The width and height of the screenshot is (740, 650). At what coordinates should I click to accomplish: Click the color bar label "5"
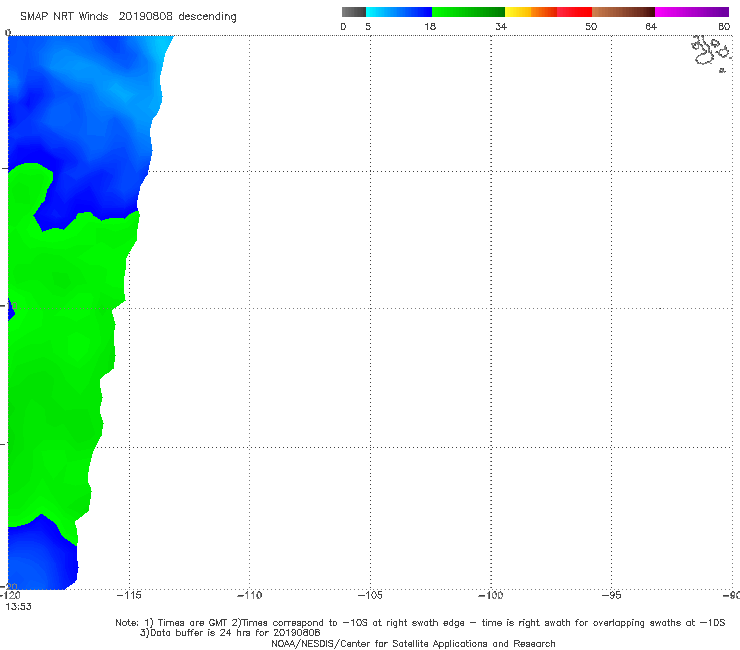(368, 26)
